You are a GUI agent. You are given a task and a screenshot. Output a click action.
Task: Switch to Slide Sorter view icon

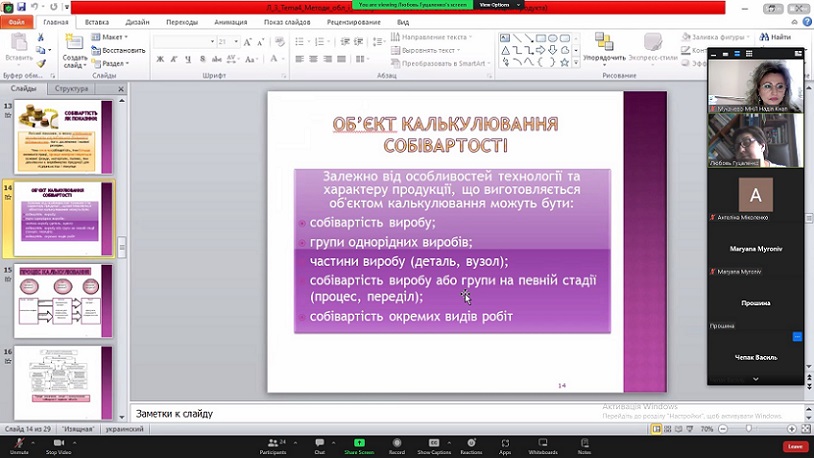point(668,429)
